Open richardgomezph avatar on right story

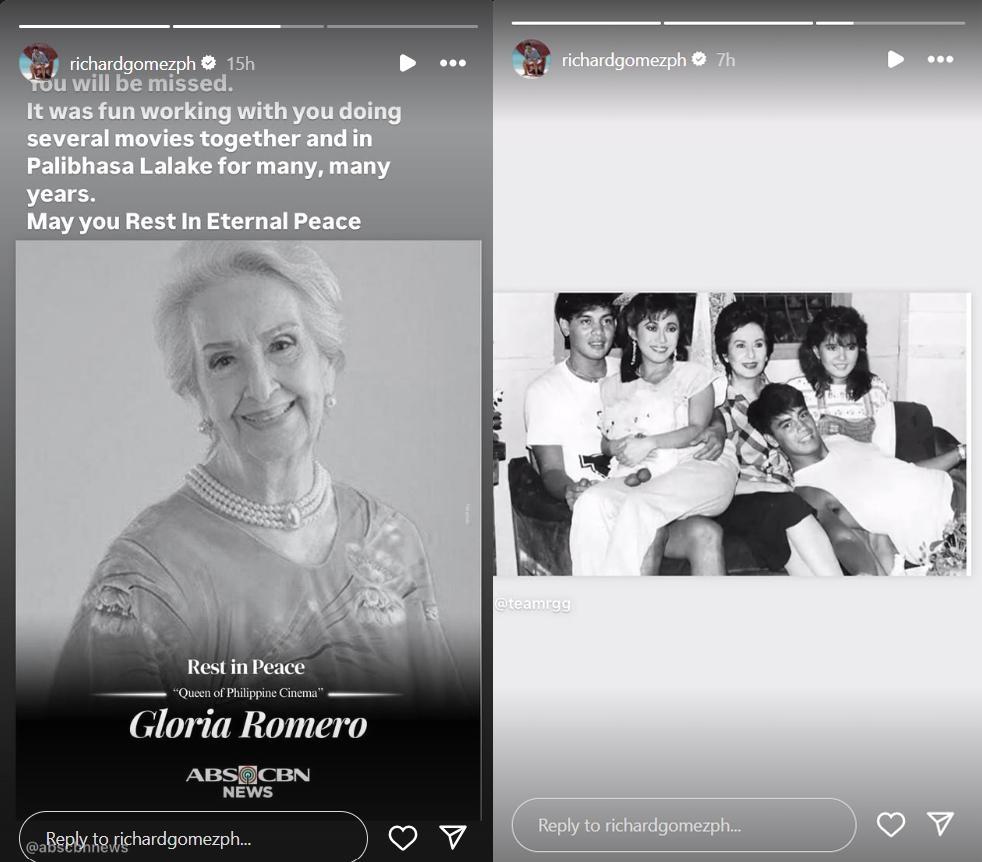tap(532, 59)
